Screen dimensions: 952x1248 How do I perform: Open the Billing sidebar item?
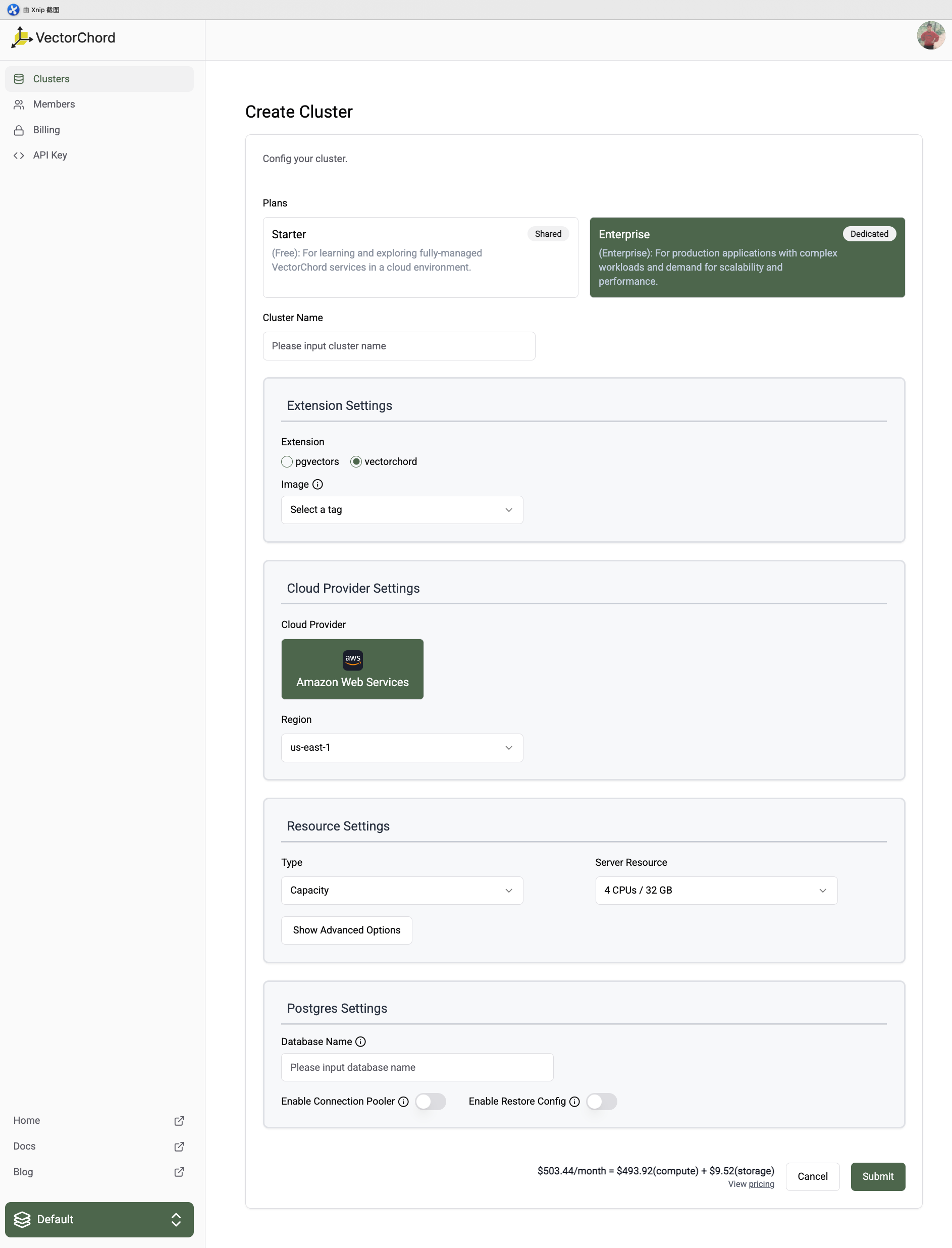pyautogui.click(x=46, y=130)
